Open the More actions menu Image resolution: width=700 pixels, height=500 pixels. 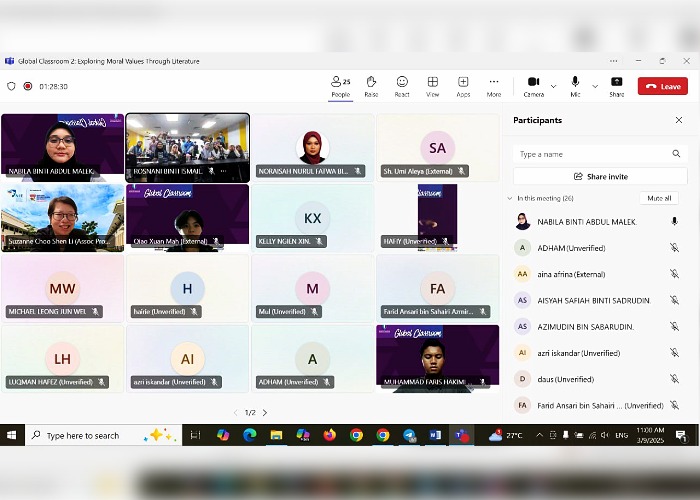[x=494, y=86]
